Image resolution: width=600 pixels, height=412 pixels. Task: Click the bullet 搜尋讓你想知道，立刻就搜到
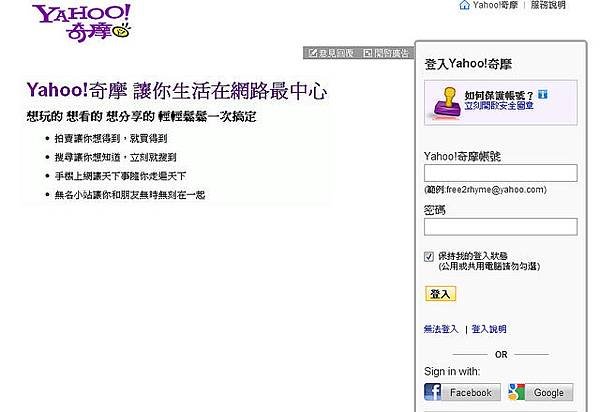[x=116, y=157]
